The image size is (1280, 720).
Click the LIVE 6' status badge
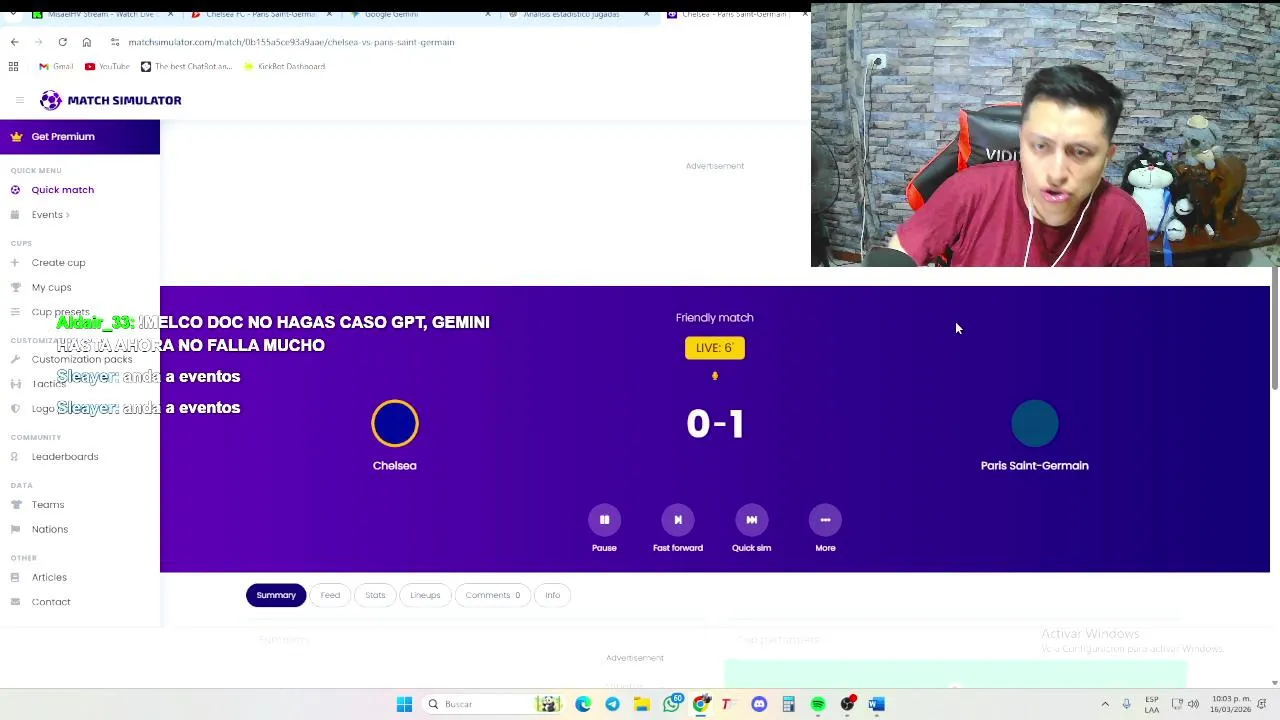pyautogui.click(x=714, y=348)
